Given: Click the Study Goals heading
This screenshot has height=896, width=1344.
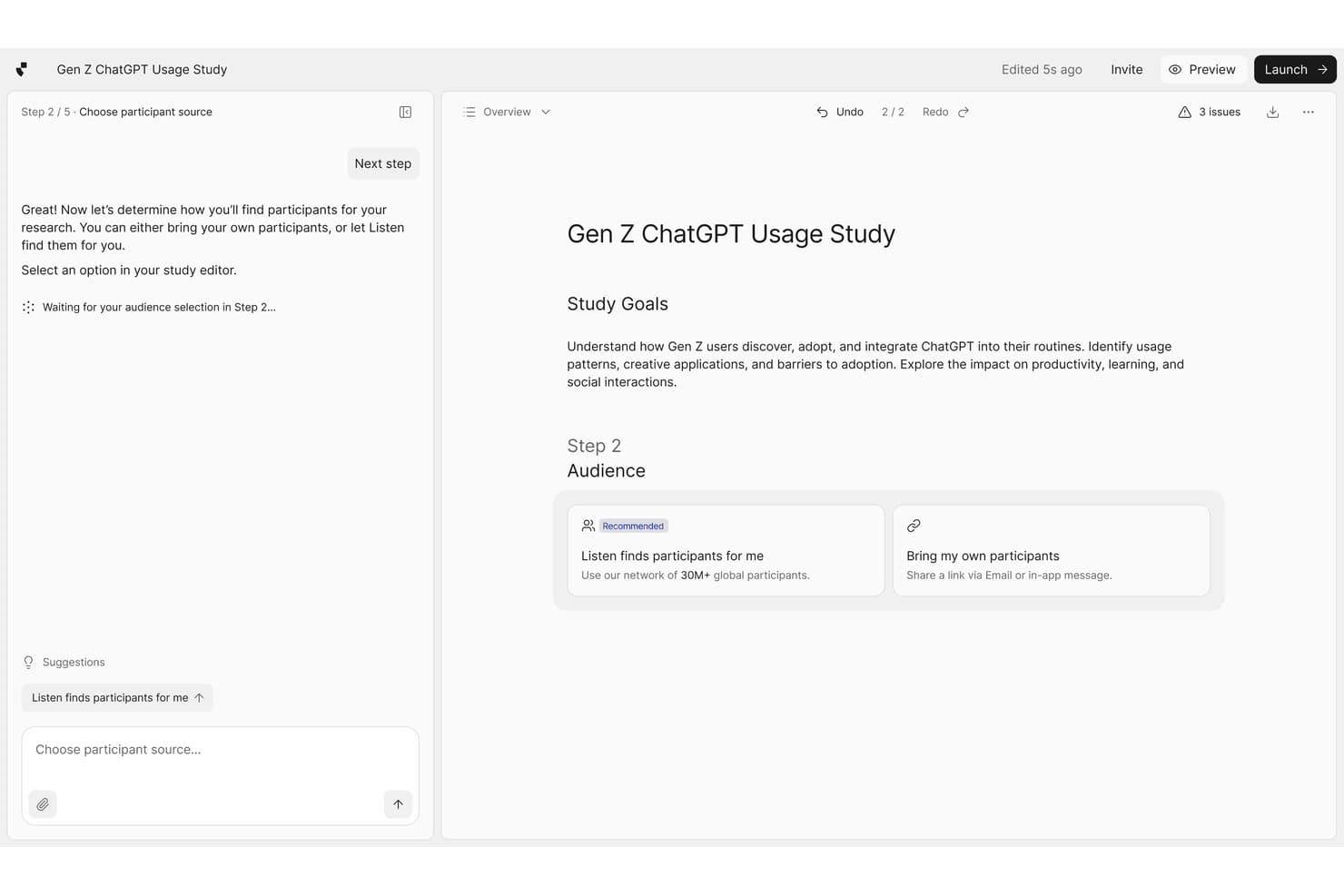Looking at the screenshot, I should coord(618,304).
